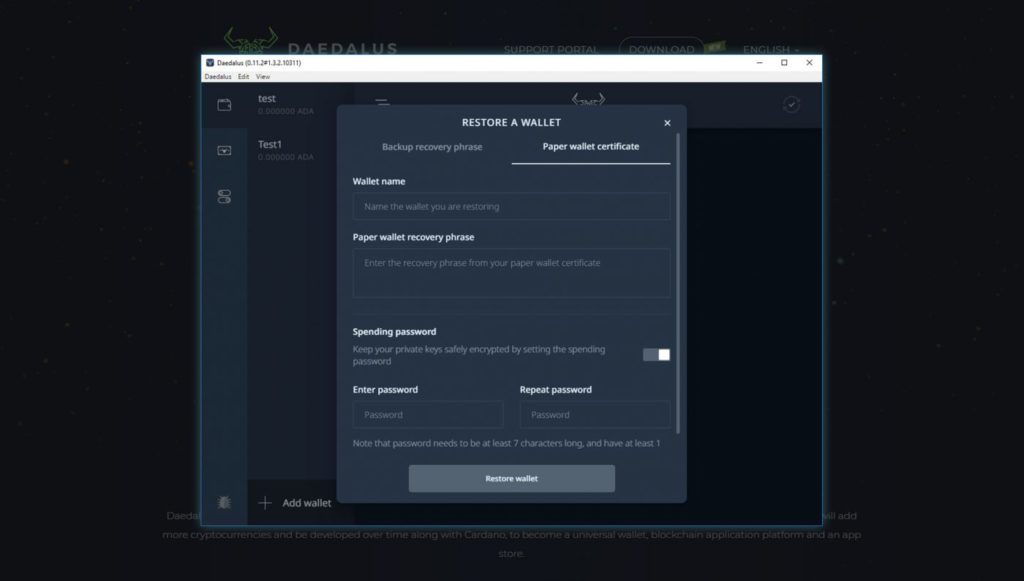Focus the Repeat password field

coord(595,415)
